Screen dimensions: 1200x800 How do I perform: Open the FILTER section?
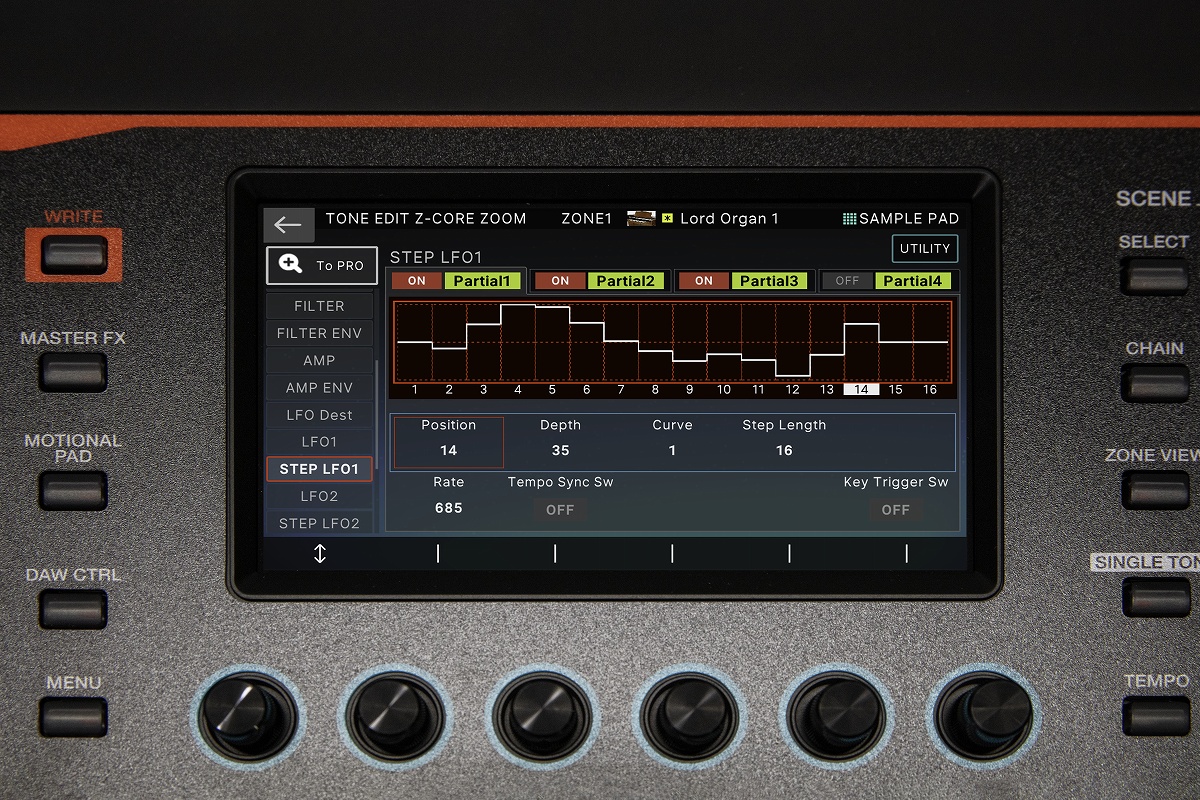tap(319, 306)
